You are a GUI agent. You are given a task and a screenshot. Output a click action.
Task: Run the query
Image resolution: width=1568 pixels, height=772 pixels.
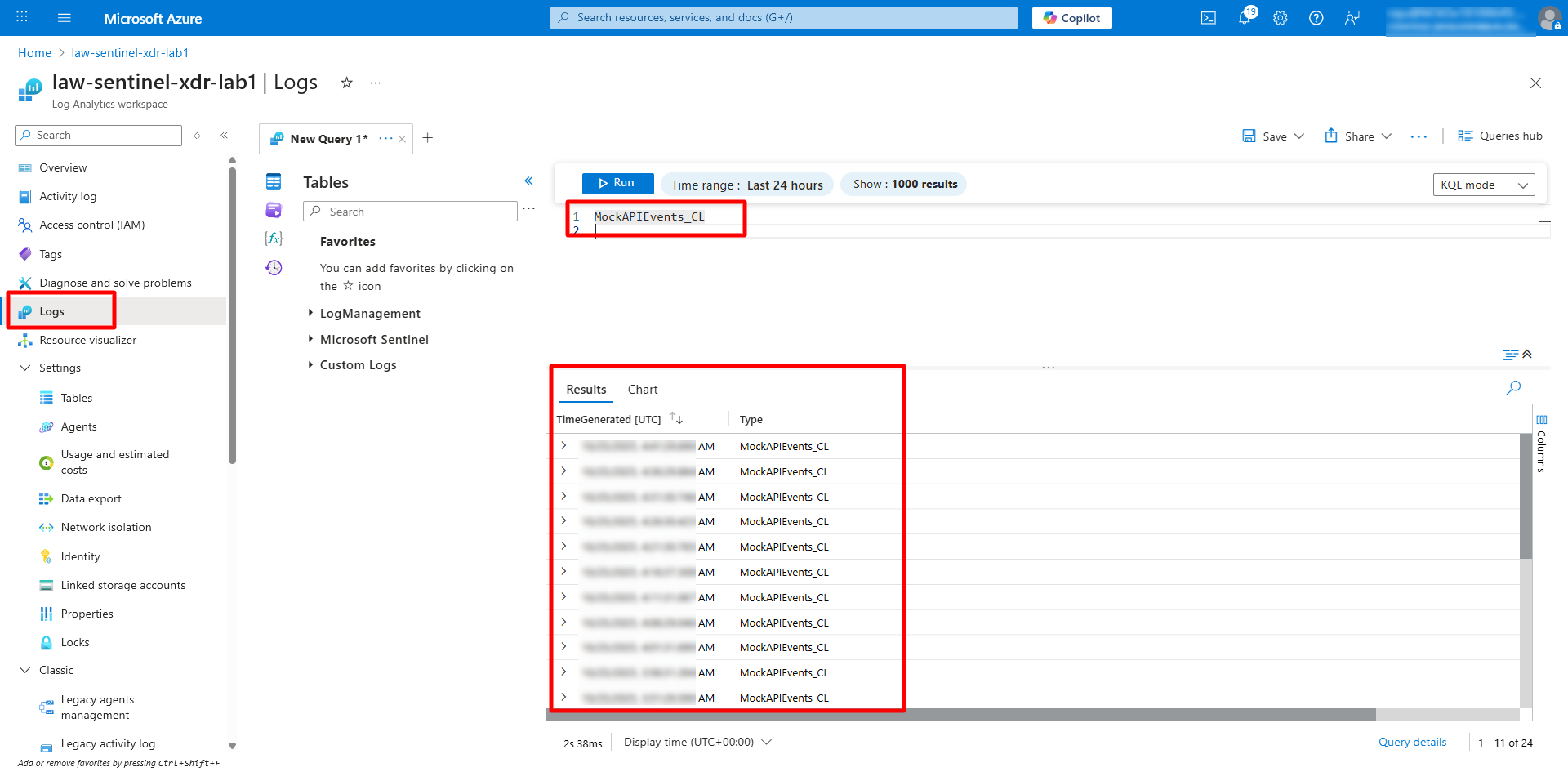(617, 183)
